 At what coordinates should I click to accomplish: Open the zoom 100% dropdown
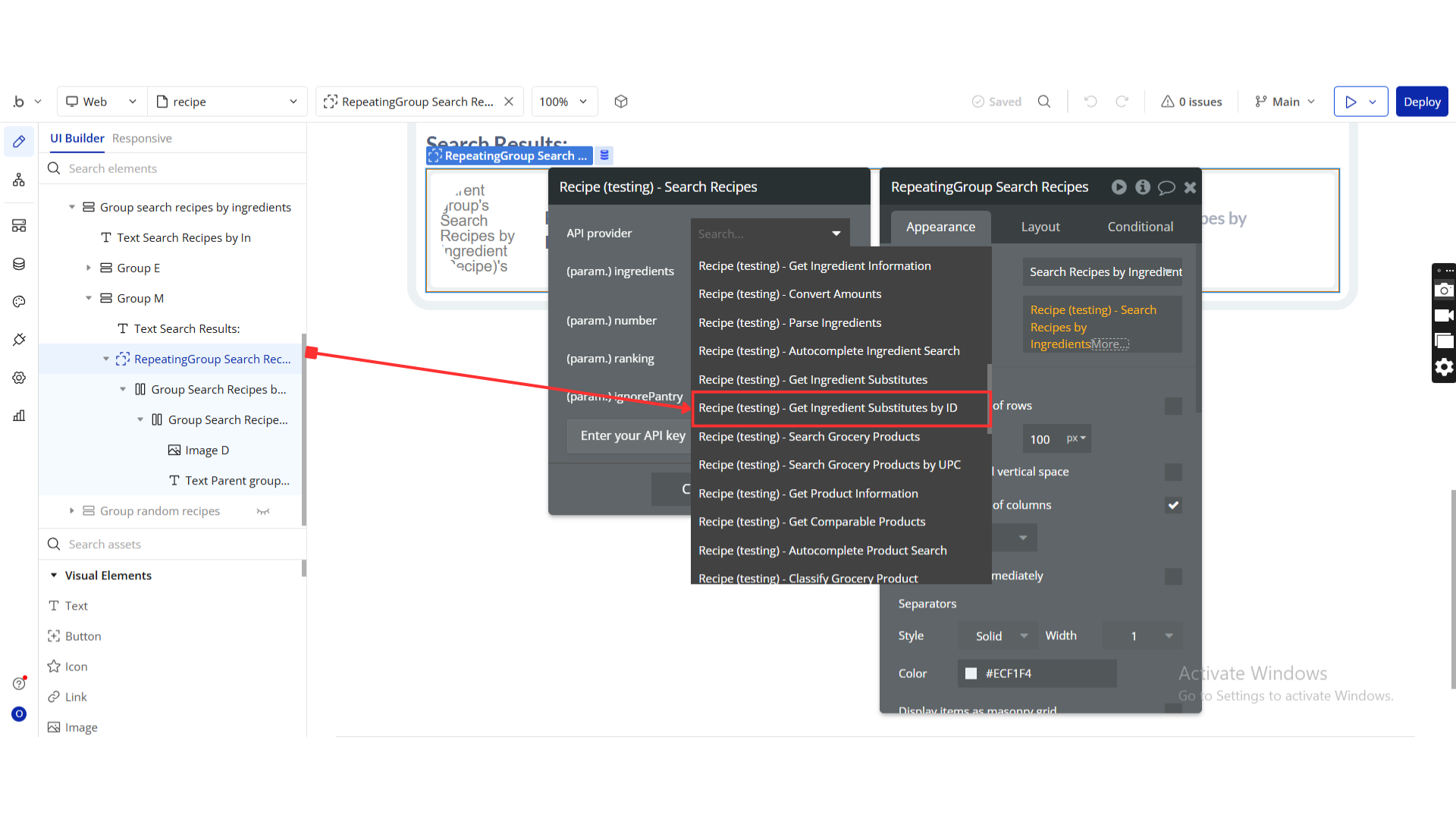[x=563, y=102]
